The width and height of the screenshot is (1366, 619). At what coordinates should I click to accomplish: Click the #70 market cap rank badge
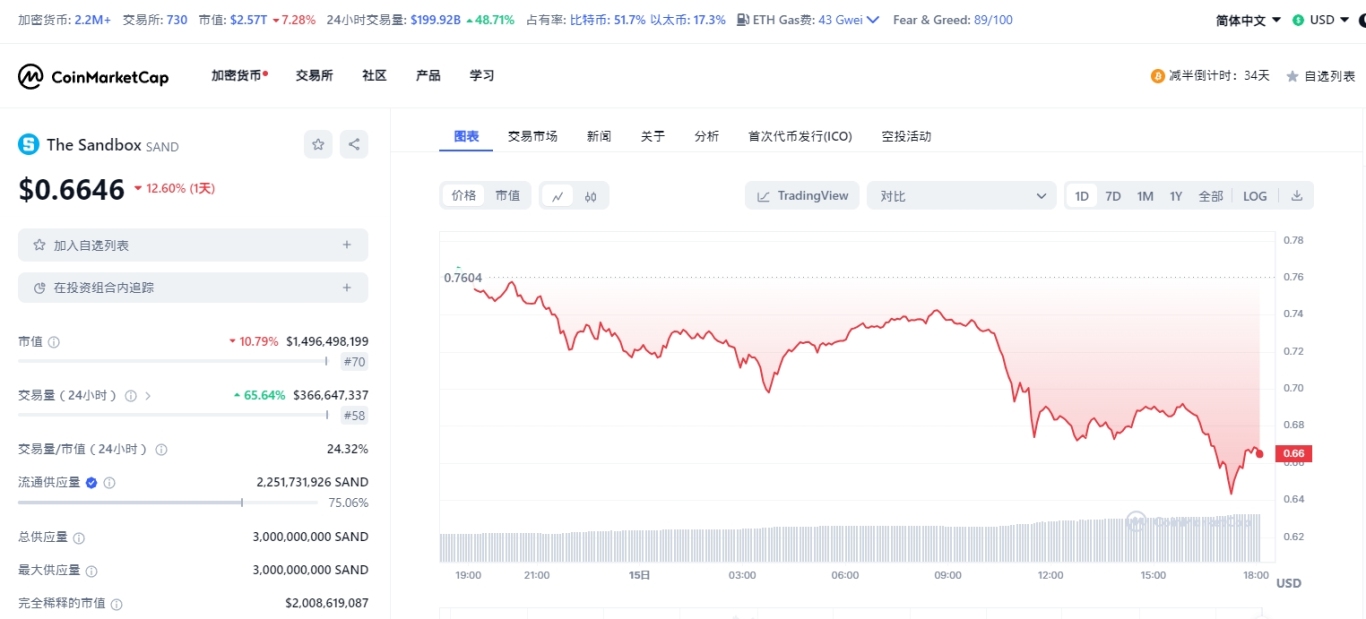[x=354, y=362]
